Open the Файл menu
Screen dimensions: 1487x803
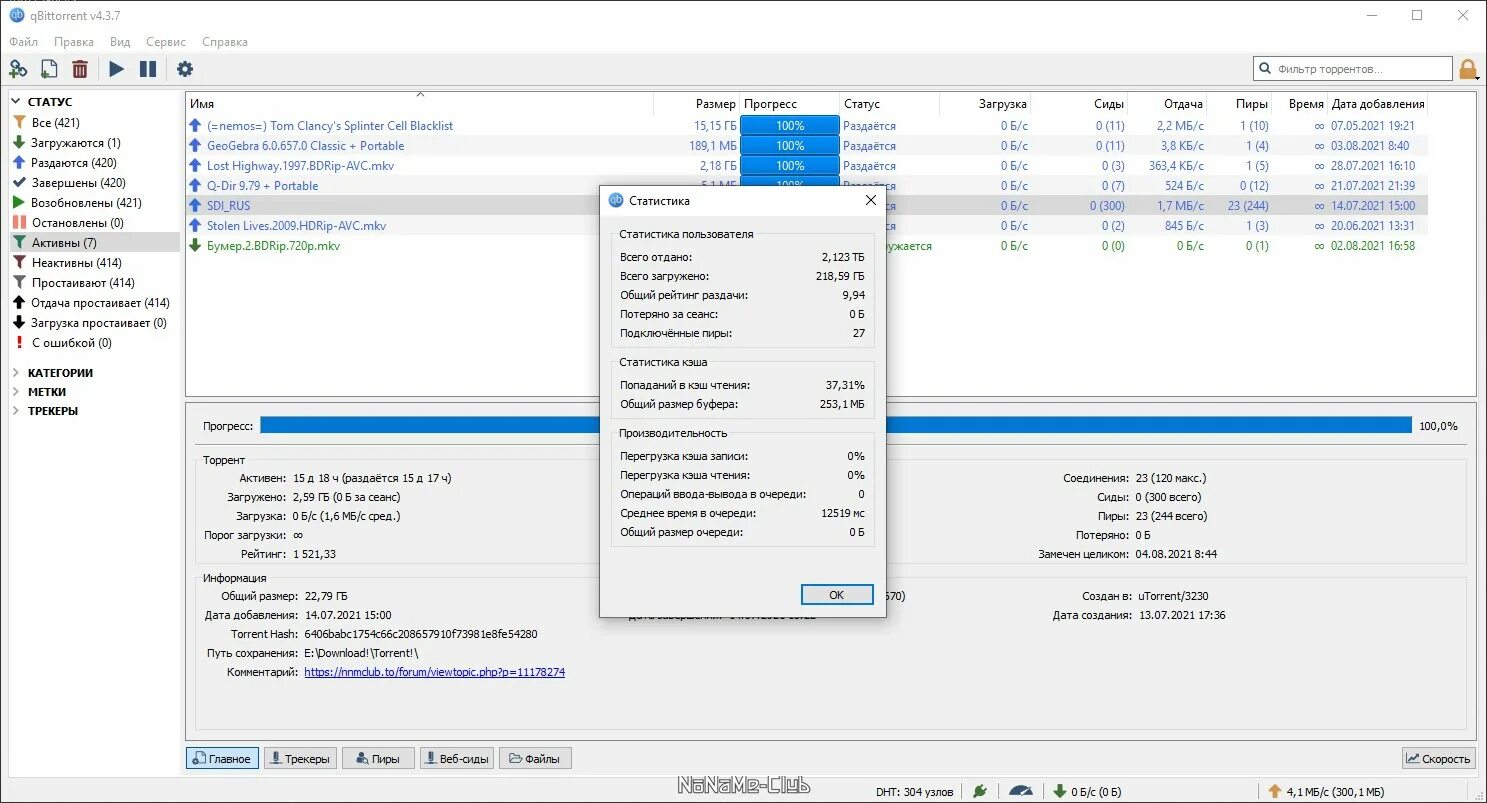click(23, 42)
